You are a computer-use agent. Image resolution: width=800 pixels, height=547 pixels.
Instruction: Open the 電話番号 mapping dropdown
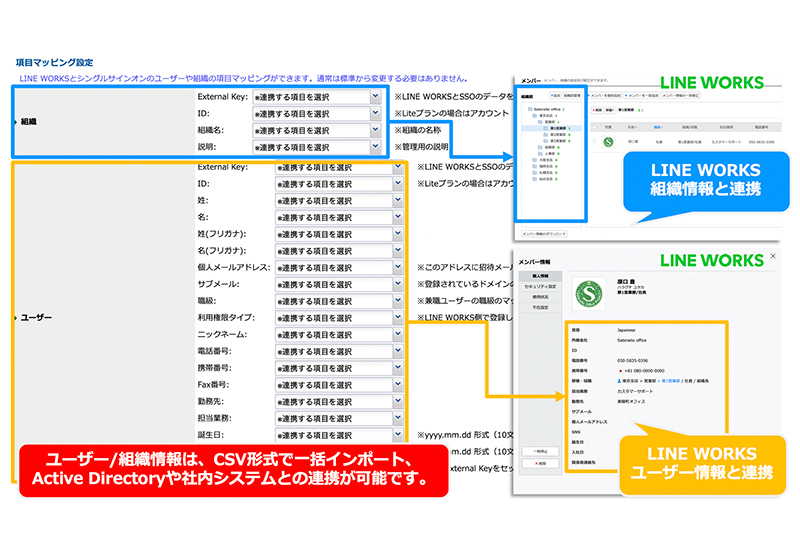pyautogui.click(x=339, y=352)
